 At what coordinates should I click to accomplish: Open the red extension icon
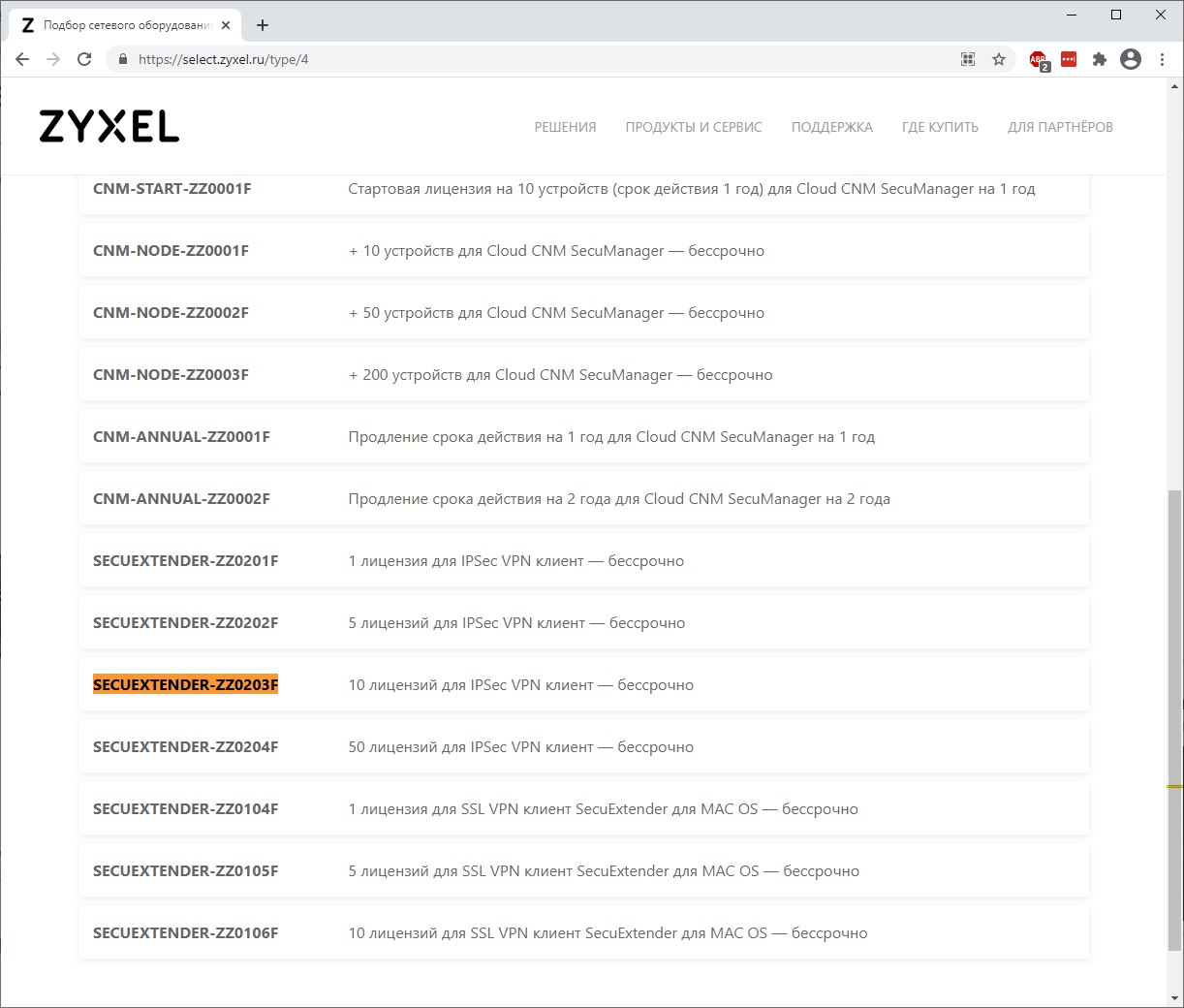pos(1069,59)
